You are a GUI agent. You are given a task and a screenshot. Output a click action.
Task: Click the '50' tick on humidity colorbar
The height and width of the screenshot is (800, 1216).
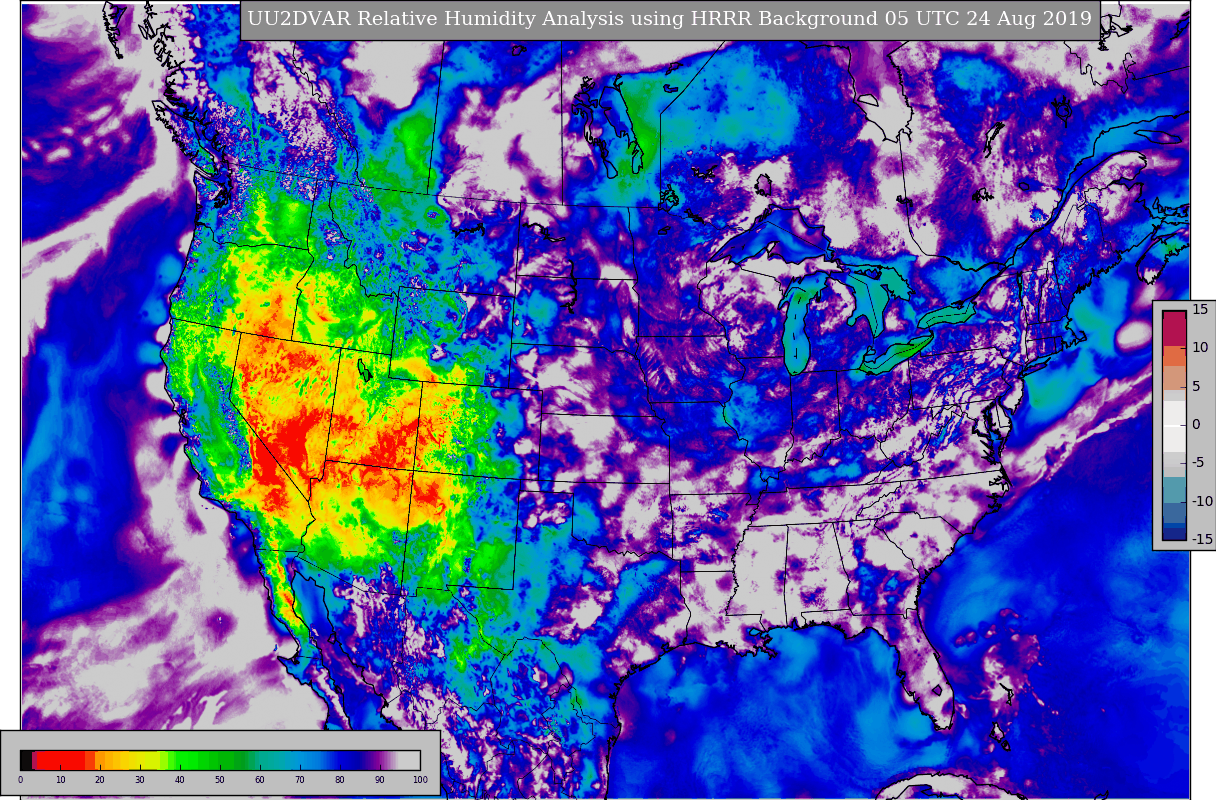pos(220,779)
